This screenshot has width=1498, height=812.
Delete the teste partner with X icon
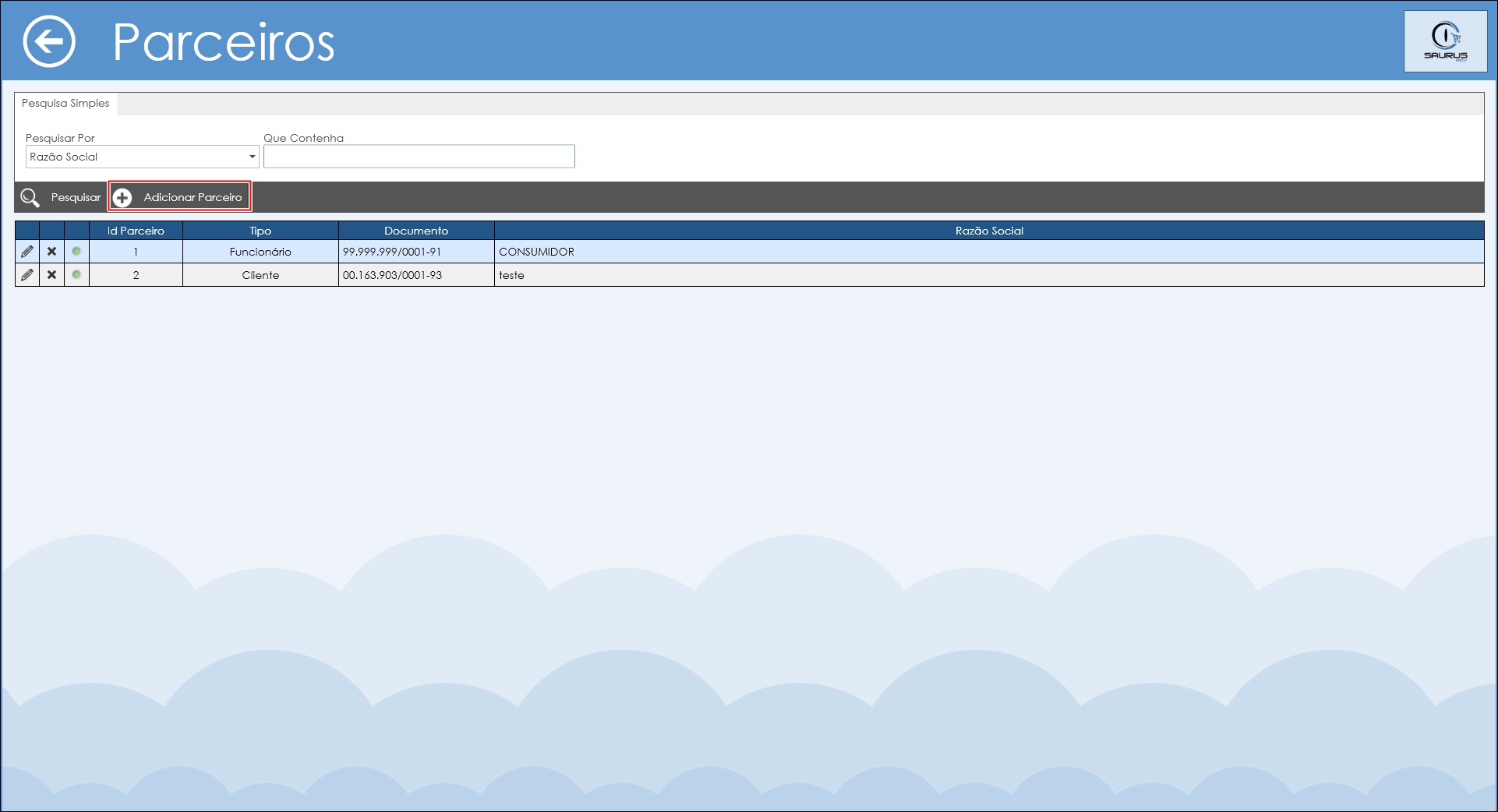pyautogui.click(x=51, y=275)
